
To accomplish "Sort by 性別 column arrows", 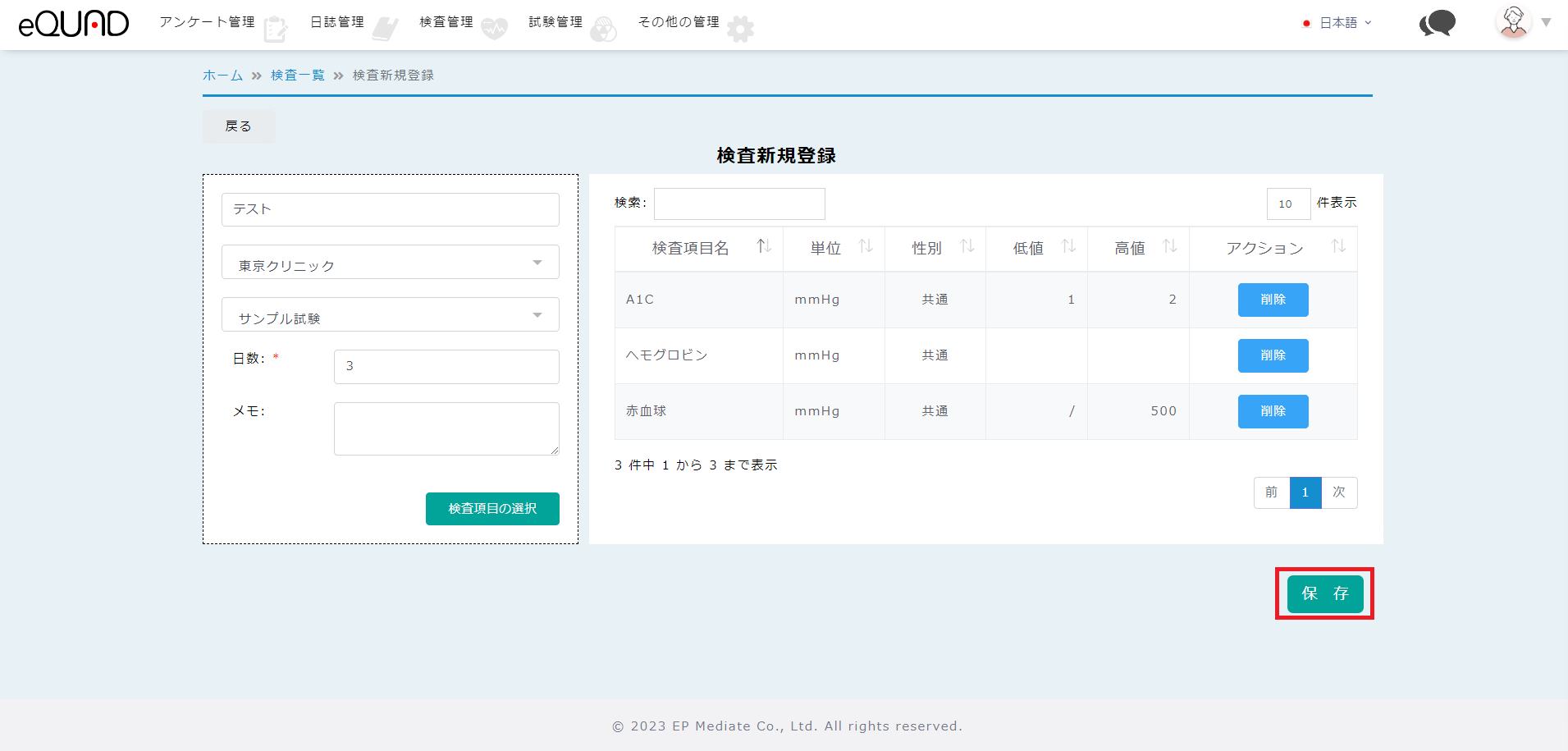I will click(967, 246).
